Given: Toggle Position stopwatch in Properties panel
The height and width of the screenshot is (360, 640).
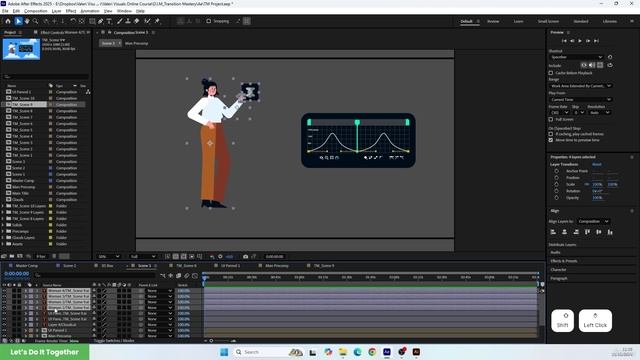Looking at the screenshot, I should (556, 178).
